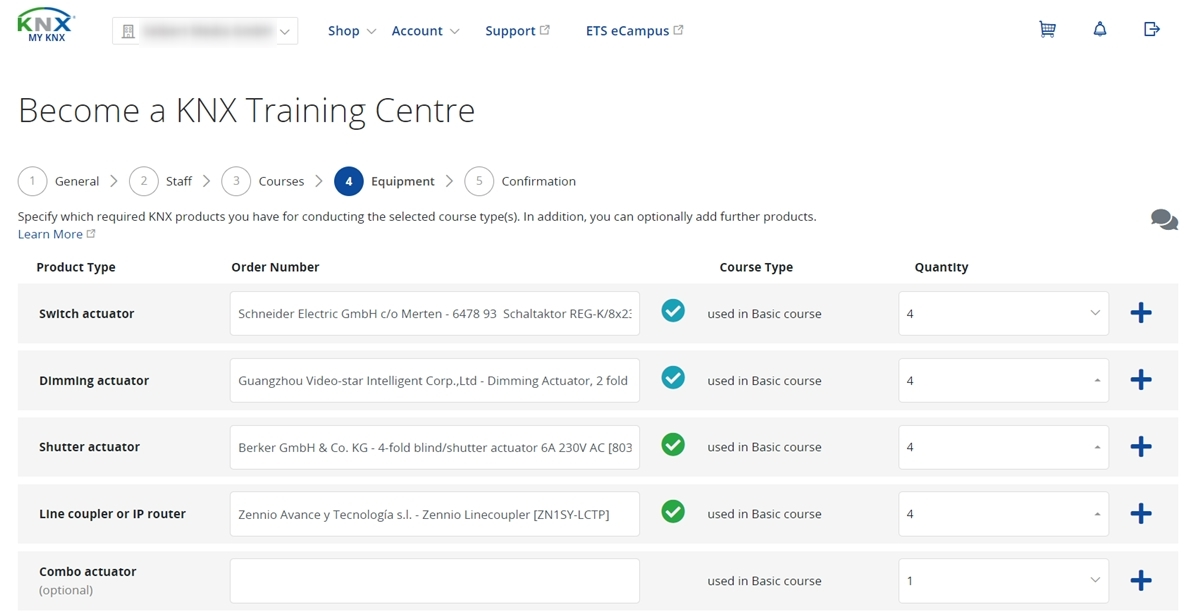Click the Dimming actuator order number field
This screenshot has width=1200, height=616.
(x=435, y=381)
